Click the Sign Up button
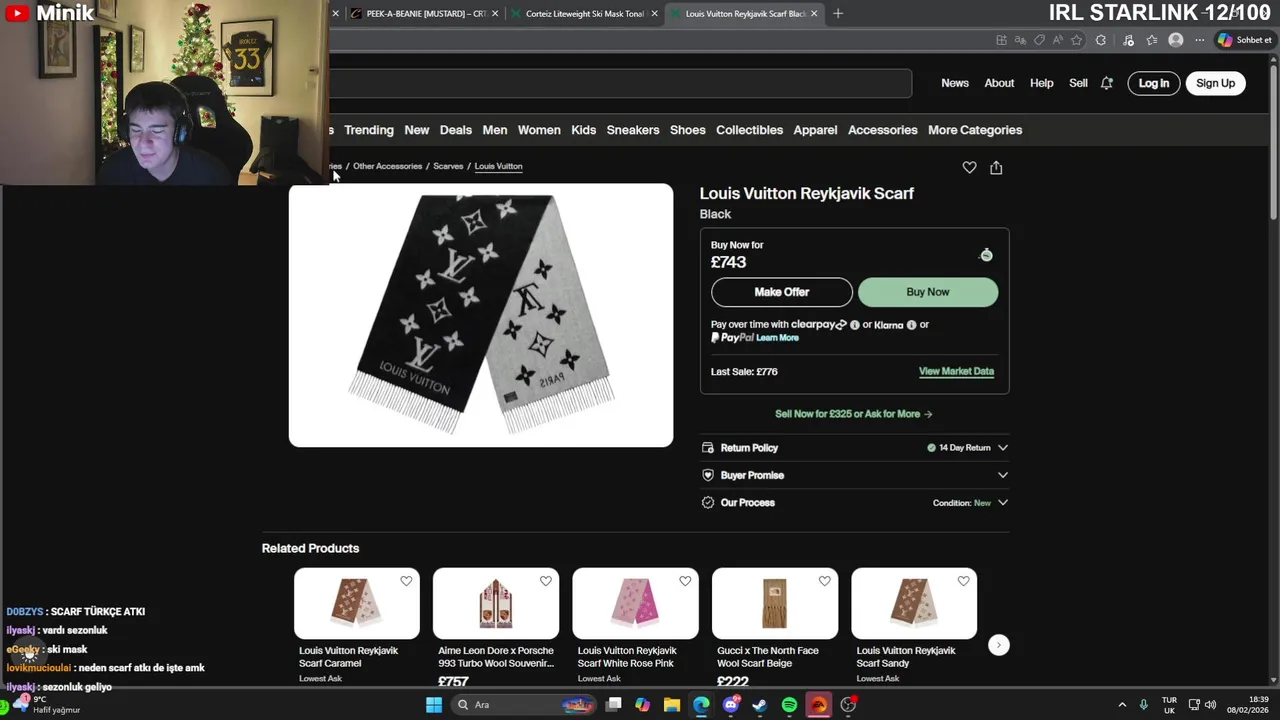Image resolution: width=1280 pixels, height=720 pixels. (x=1215, y=83)
